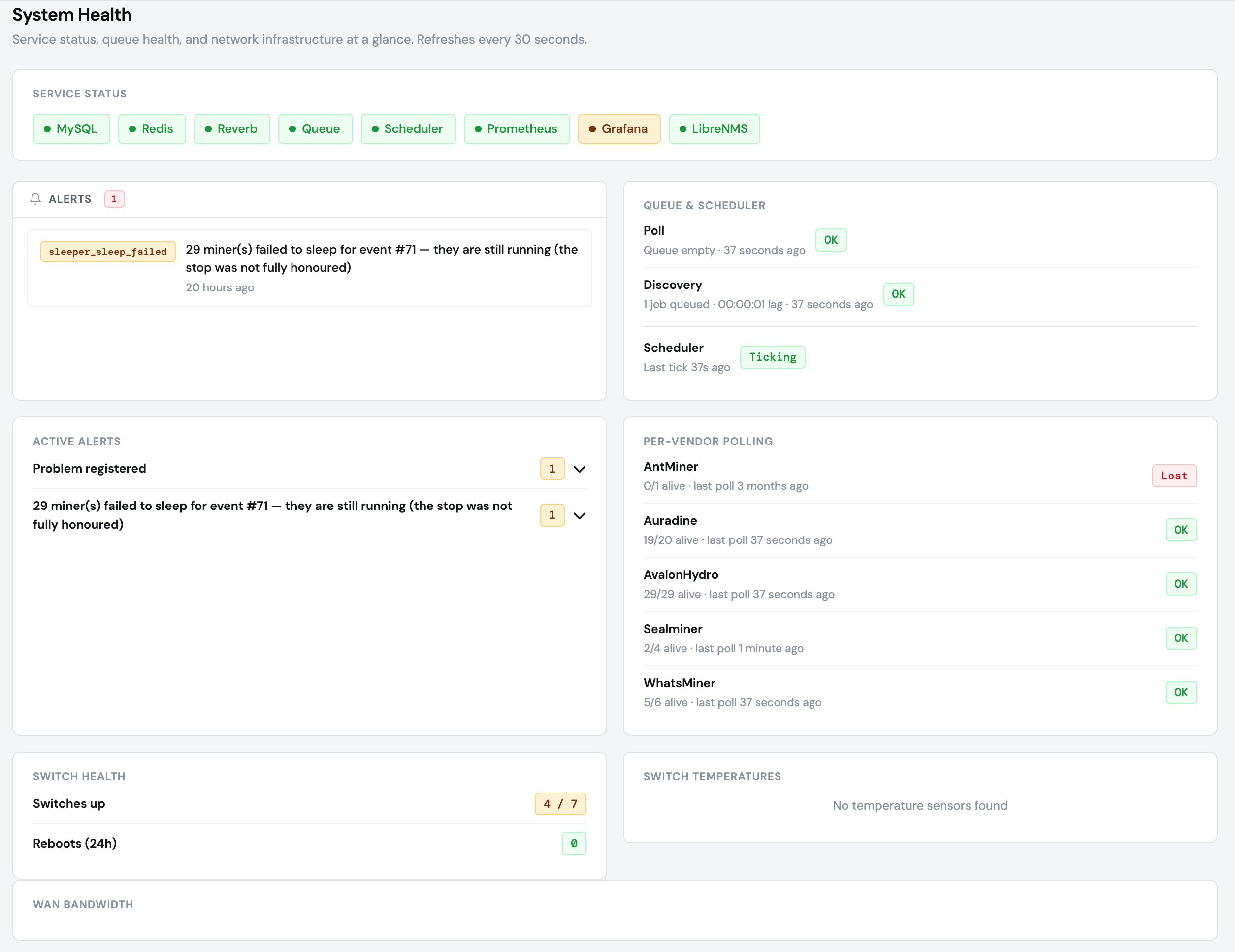
Task: Click the Reverb service status pill
Action: point(232,129)
